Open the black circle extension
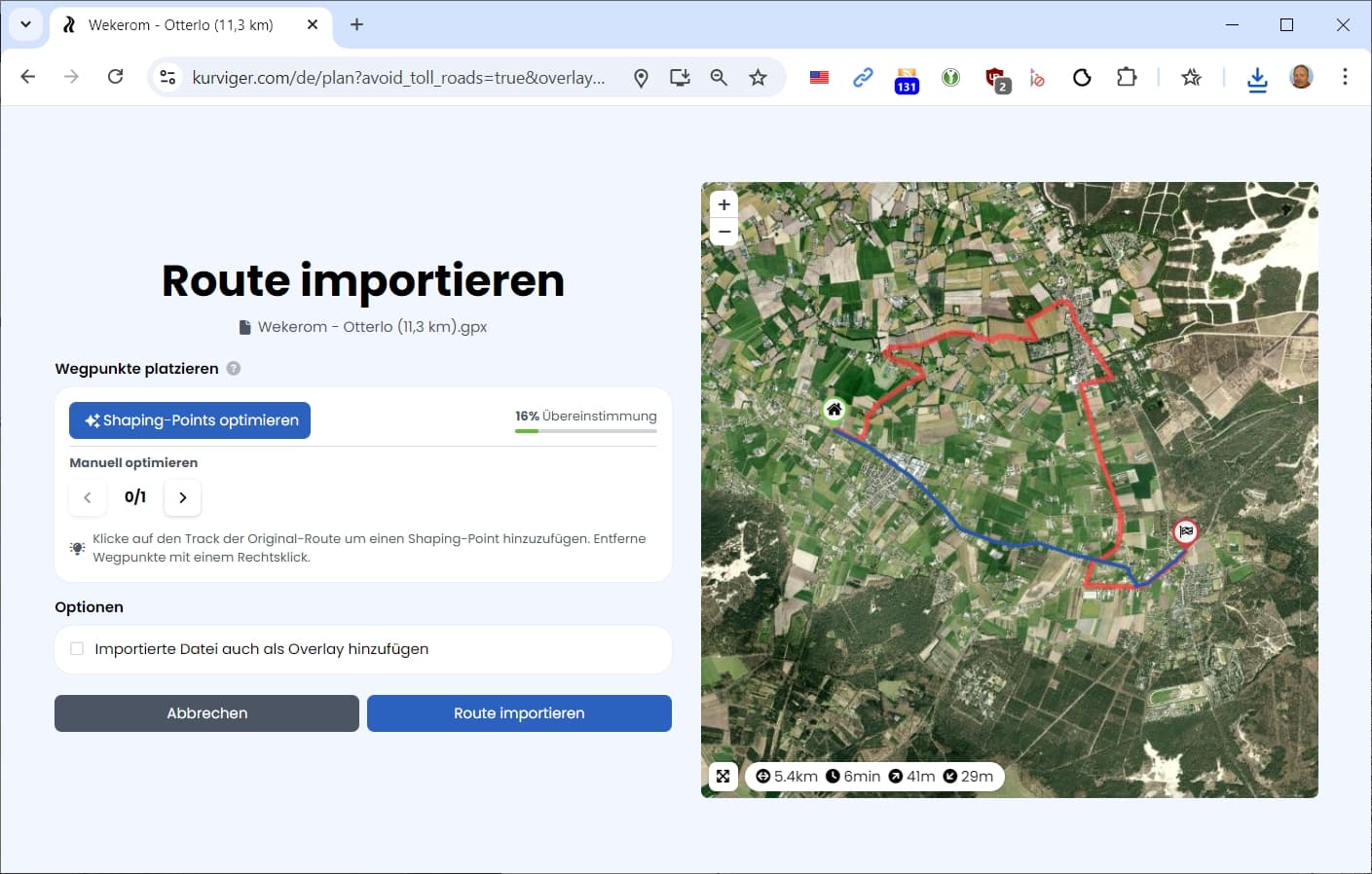This screenshot has height=874, width=1372. click(x=1082, y=78)
